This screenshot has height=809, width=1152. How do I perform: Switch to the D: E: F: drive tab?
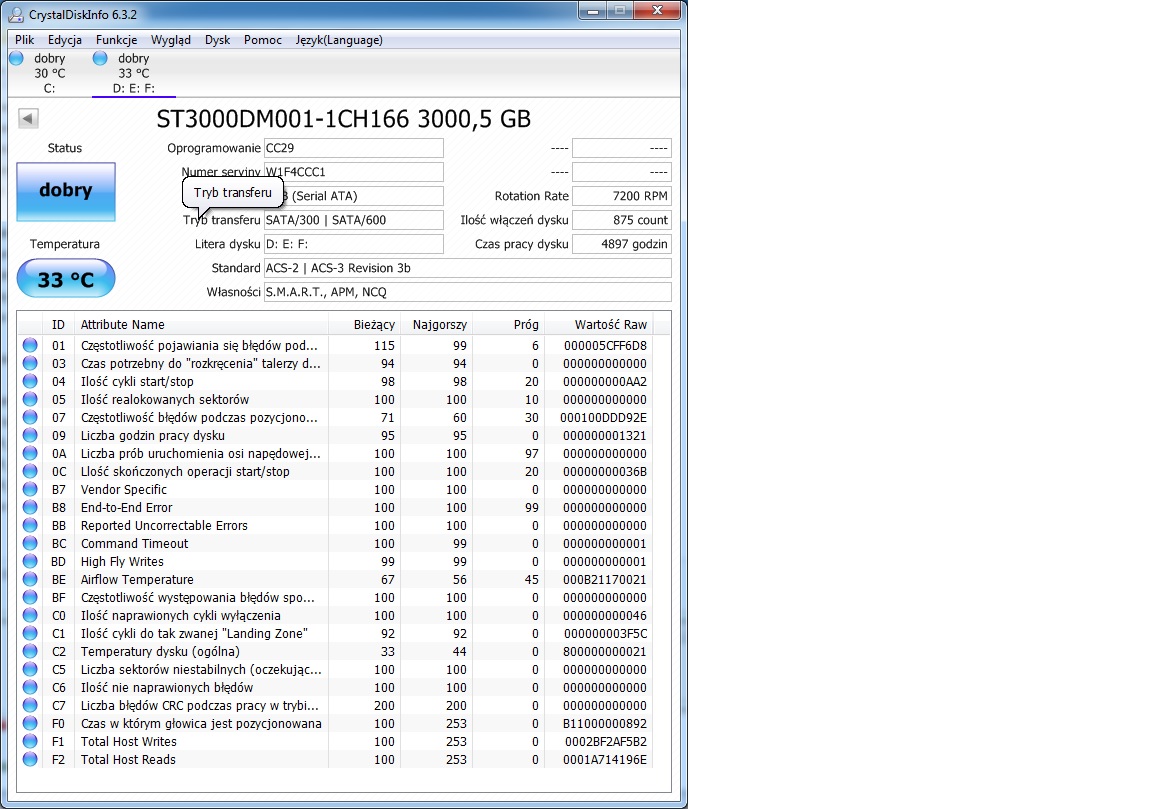pyautogui.click(x=134, y=73)
